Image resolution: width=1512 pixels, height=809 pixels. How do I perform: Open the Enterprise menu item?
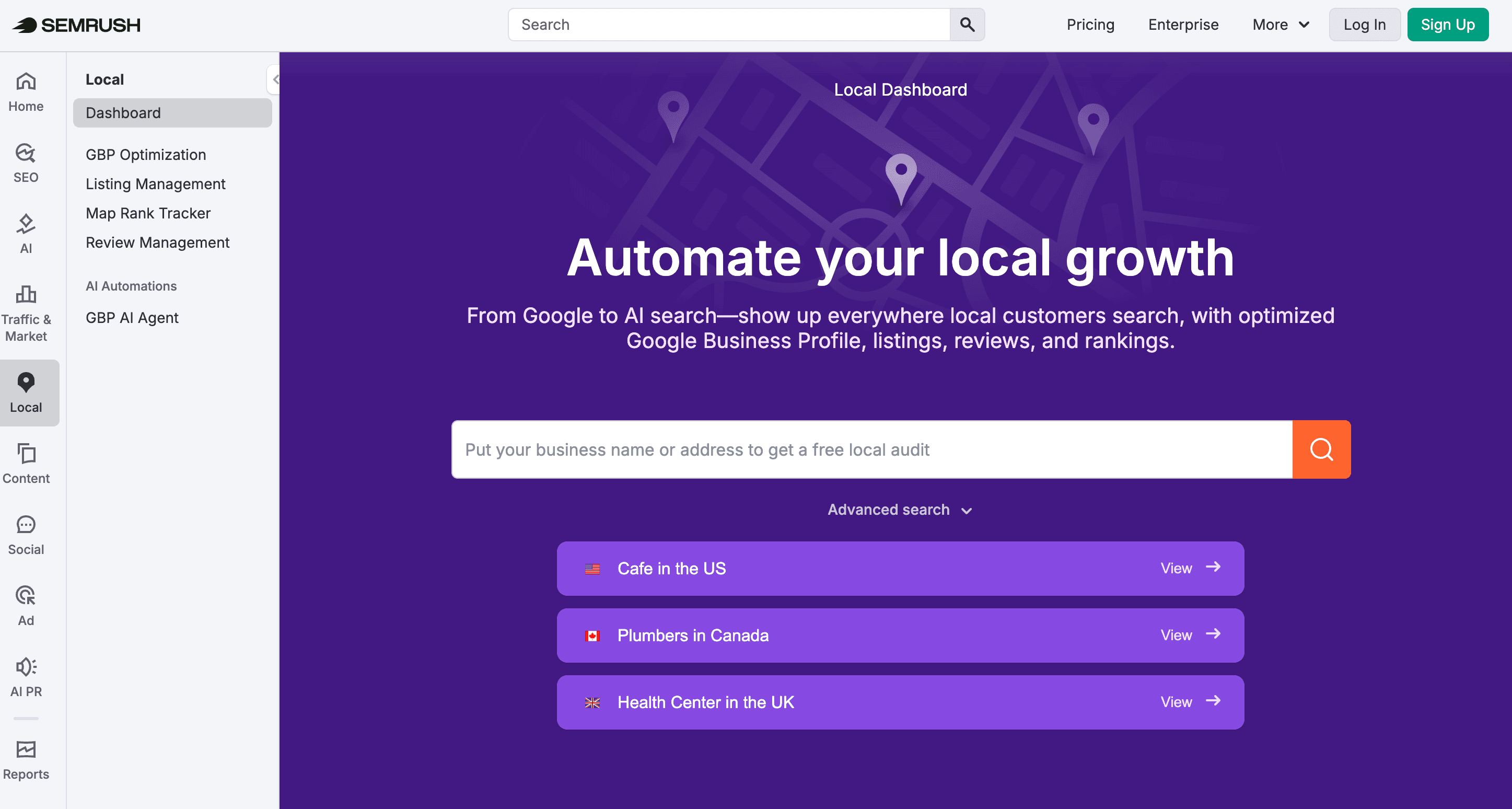(1183, 25)
